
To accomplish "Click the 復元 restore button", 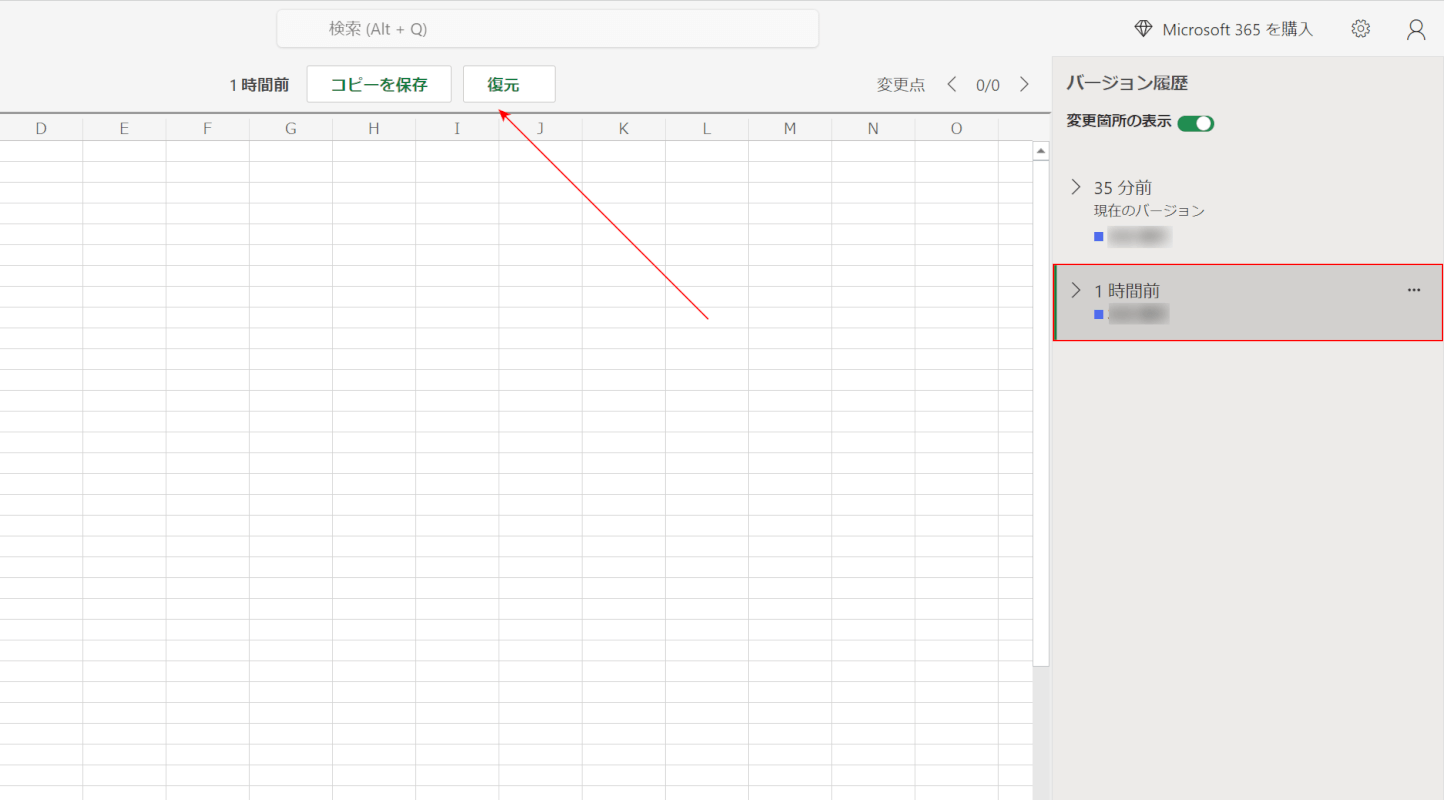I will [509, 85].
